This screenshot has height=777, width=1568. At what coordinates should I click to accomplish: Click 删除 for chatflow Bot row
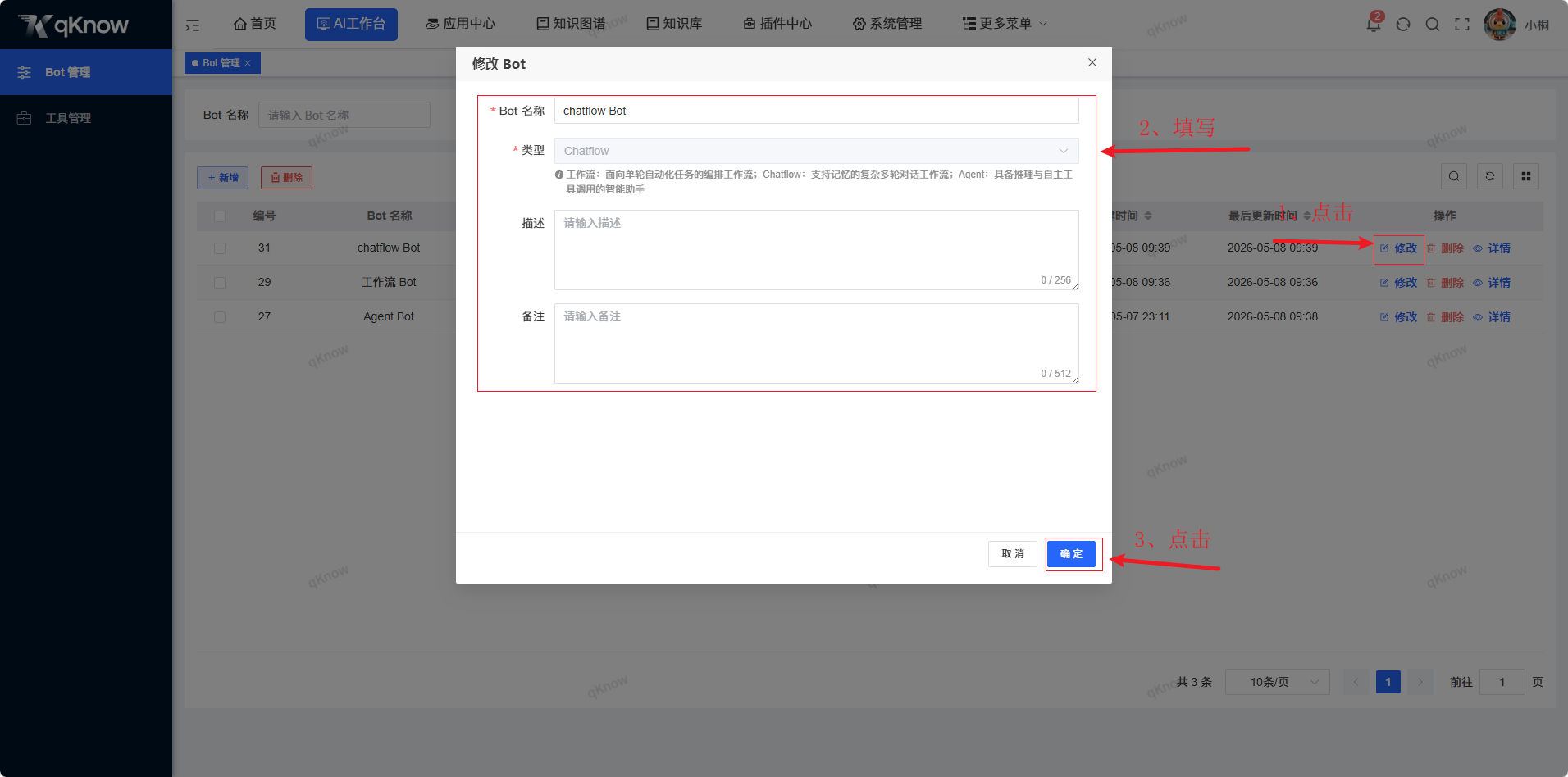(1445, 248)
